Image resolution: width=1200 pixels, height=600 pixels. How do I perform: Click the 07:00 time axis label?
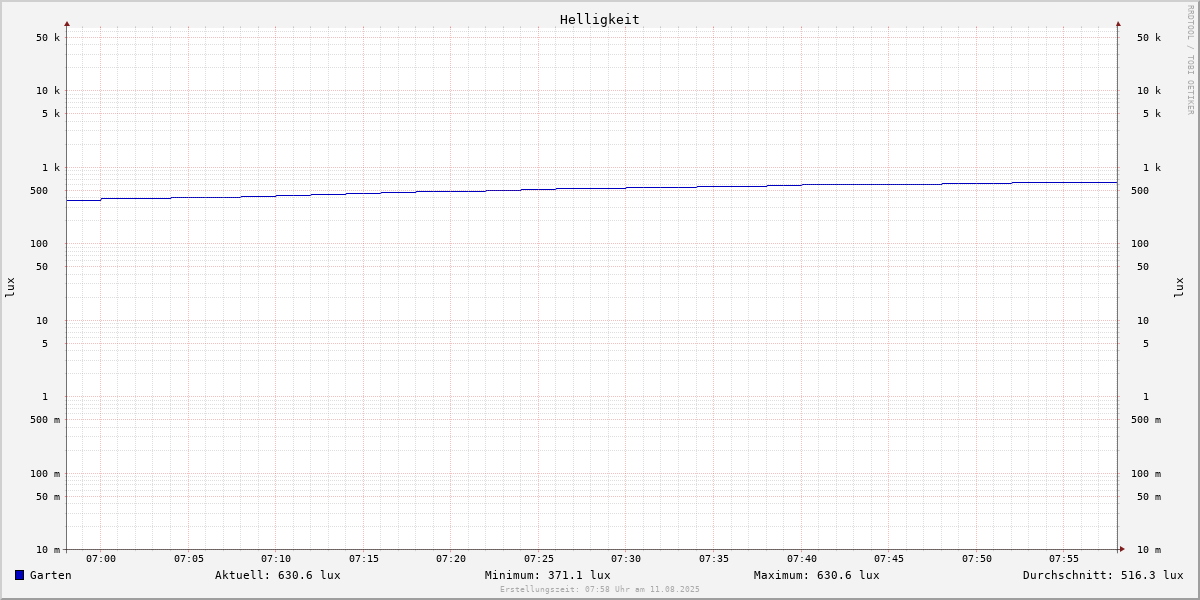(x=101, y=559)
